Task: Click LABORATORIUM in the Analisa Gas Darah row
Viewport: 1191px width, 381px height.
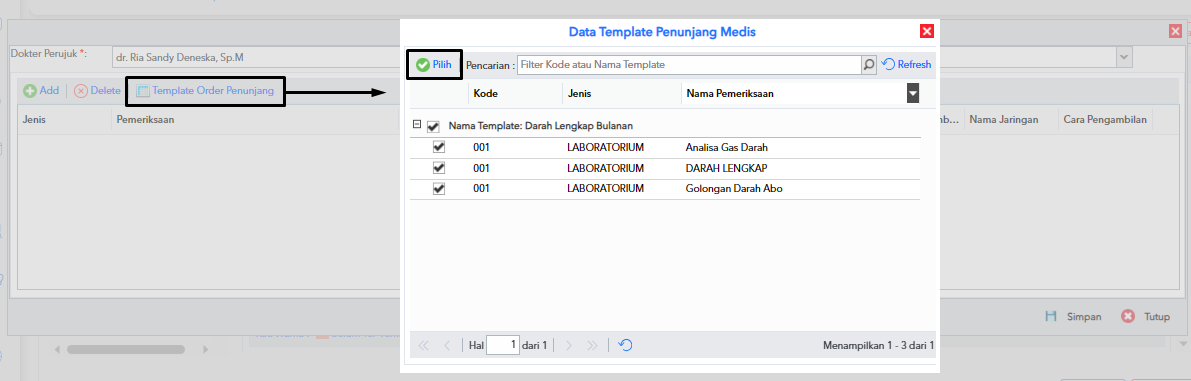Action: coord(605,147)
